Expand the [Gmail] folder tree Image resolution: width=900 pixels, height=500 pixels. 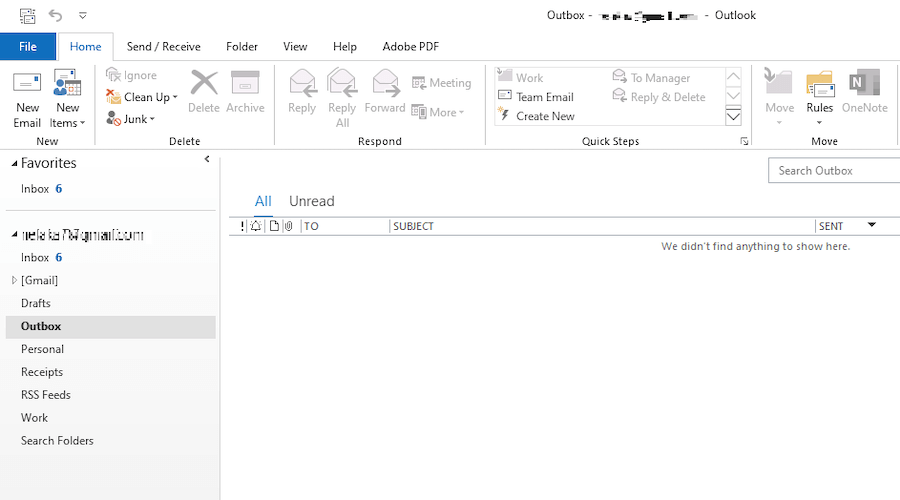14,280
